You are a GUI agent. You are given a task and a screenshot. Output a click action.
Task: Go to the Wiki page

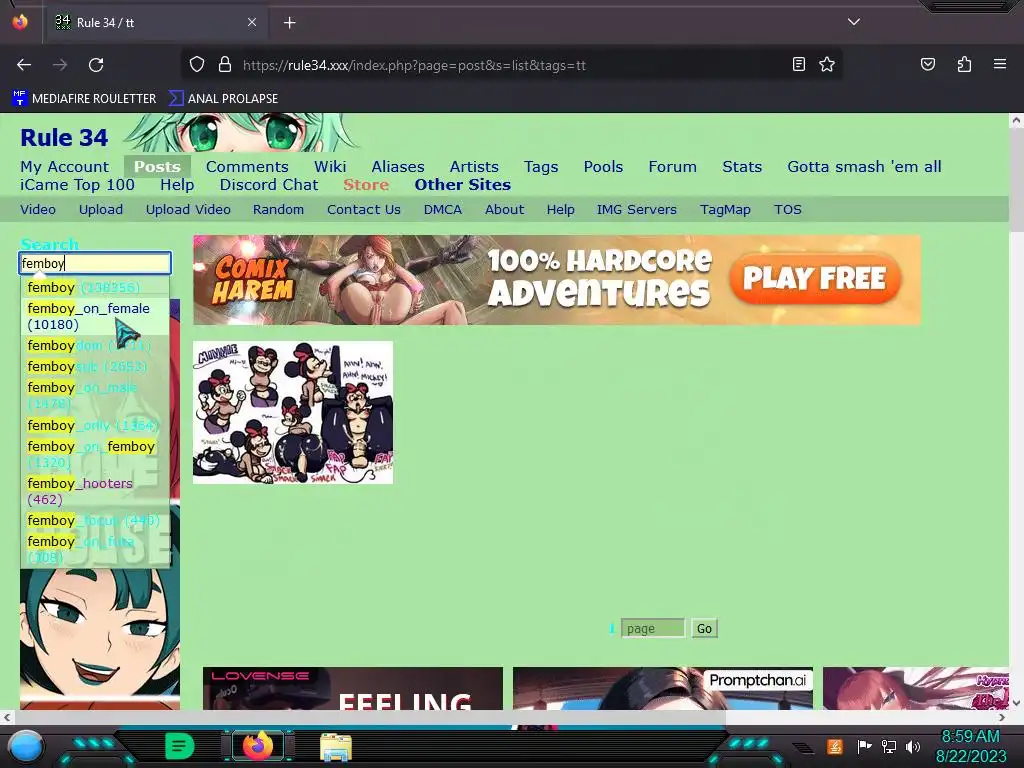330,167
